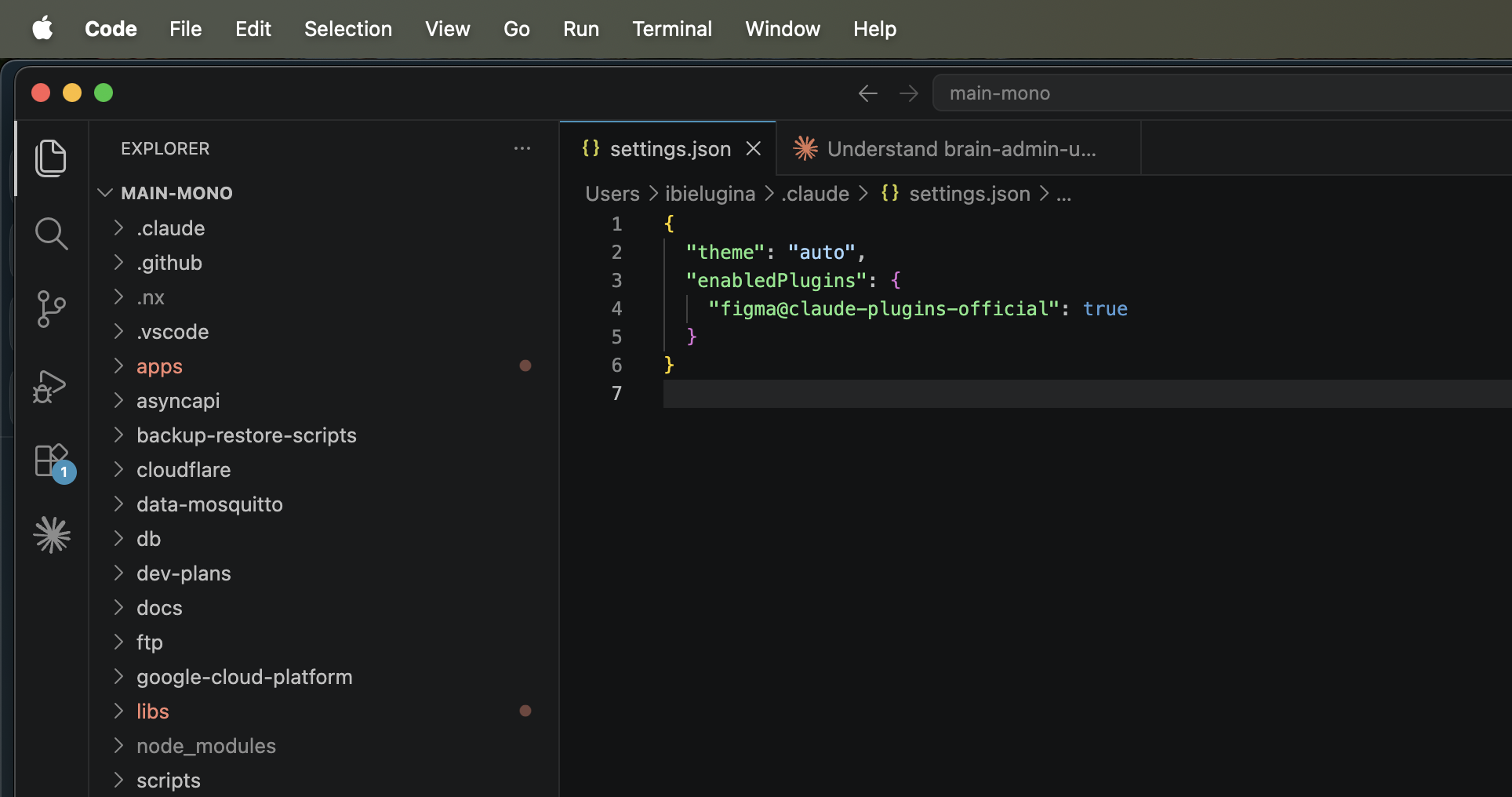Image resolution: width=1512 pixels, height=797 pixels.
Task: Open the Terminal menu
Action: coord(672,29)
